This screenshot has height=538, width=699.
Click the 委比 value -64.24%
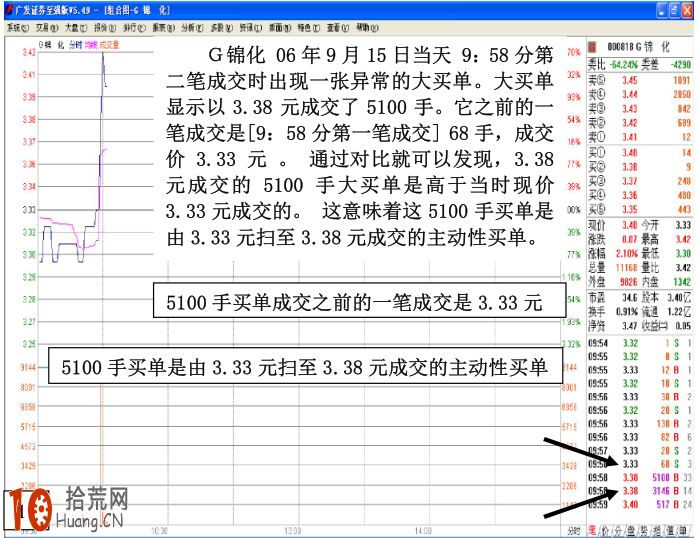[x=624, y=65]
